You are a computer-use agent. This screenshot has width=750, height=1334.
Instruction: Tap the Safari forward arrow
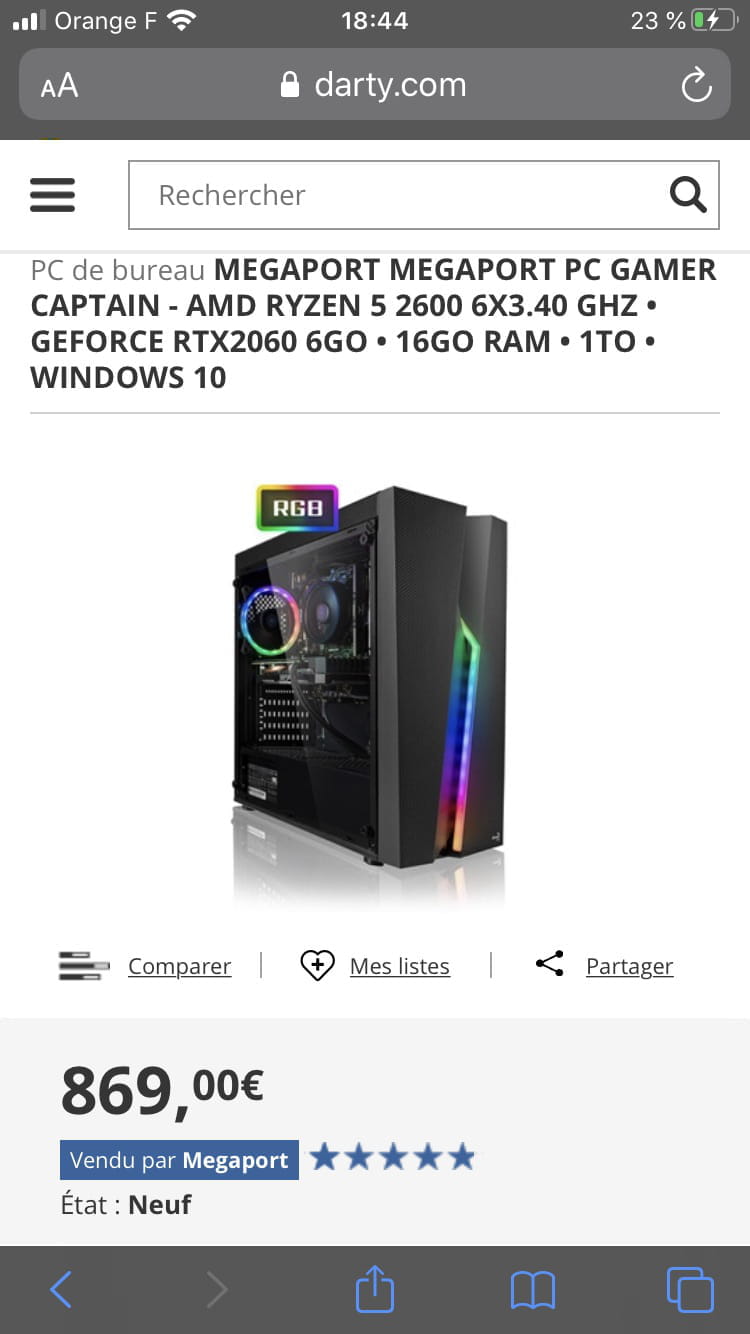click(217, 1290)
